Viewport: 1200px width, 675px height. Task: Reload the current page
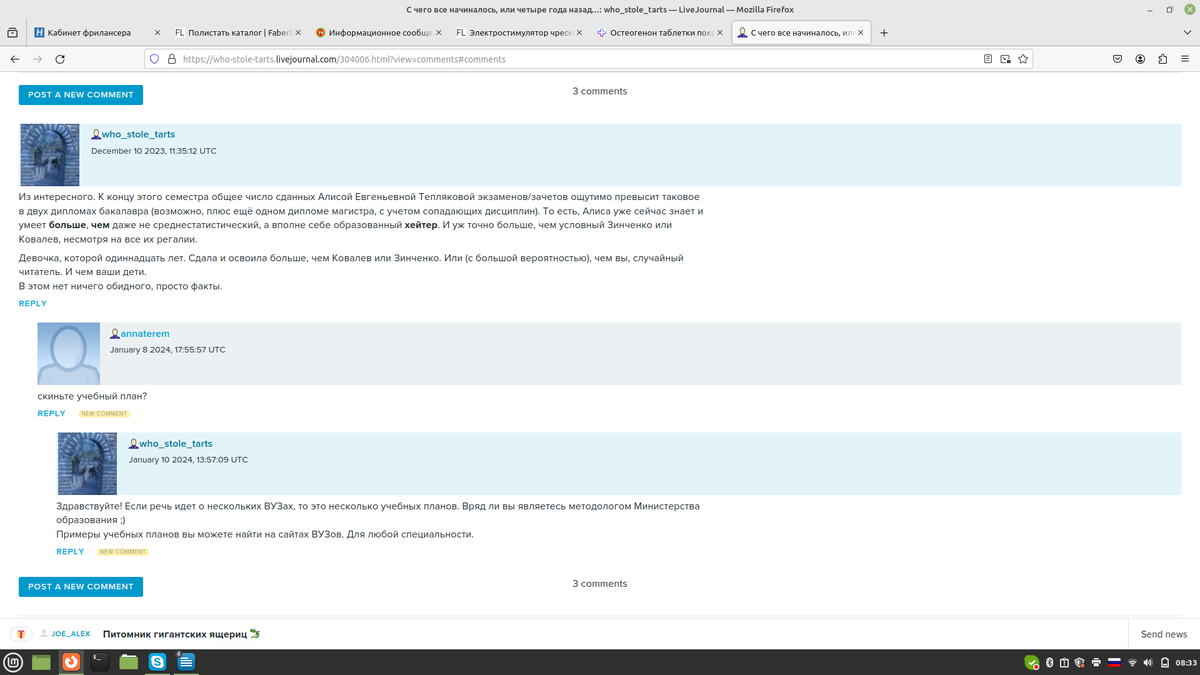(x=61, y=59)
